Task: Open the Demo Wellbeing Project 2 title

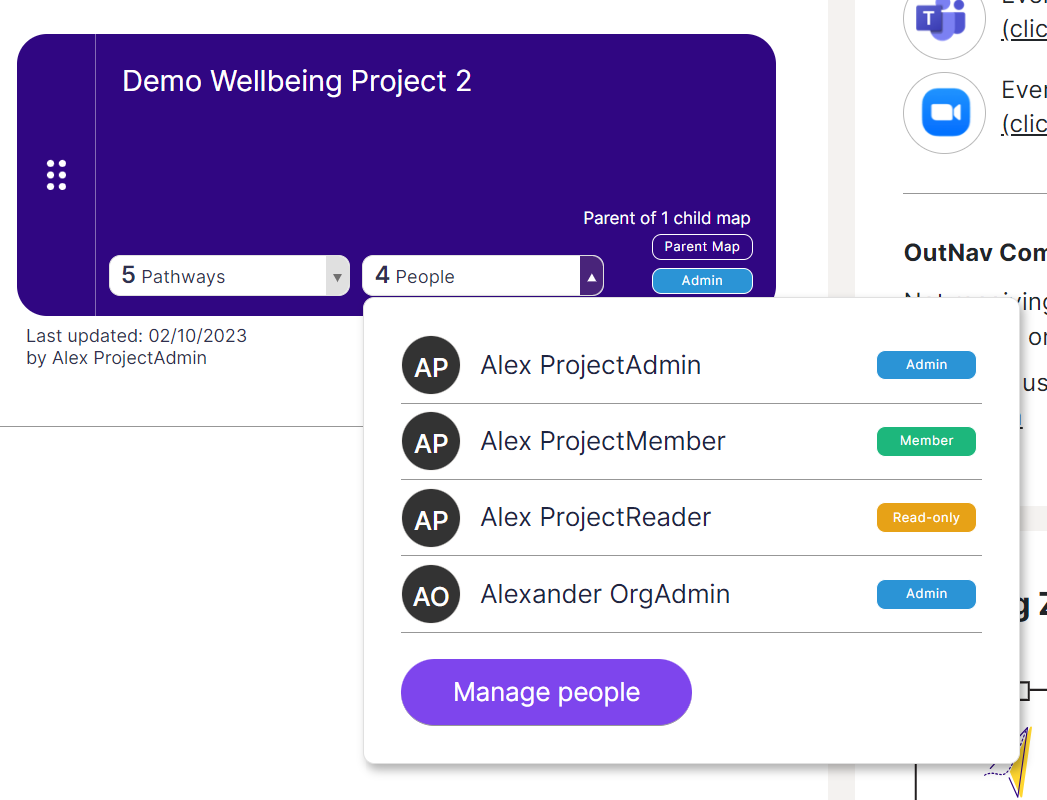Action: coord(297,81)
